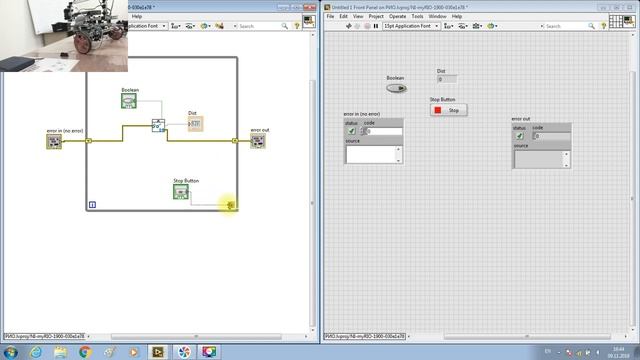
Task: Click Abort Execution in Front Panel toolbar
Action: [367, 26]
